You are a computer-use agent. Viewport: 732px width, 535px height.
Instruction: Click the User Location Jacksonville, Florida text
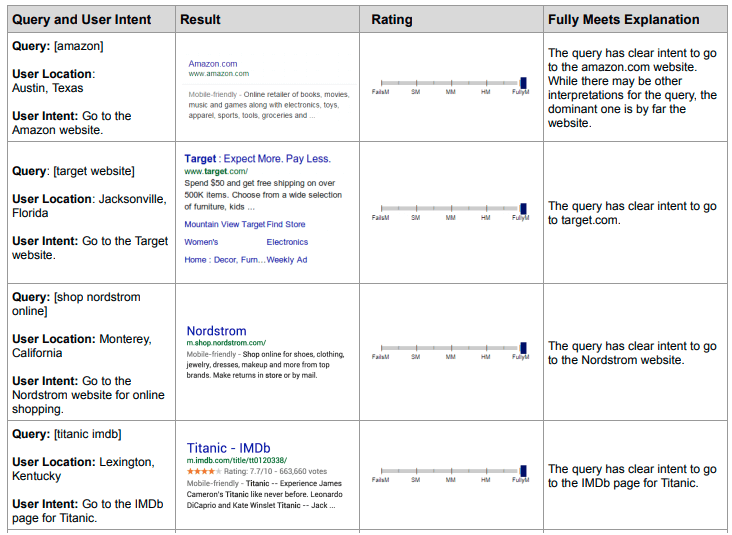[x=89, y=206]
